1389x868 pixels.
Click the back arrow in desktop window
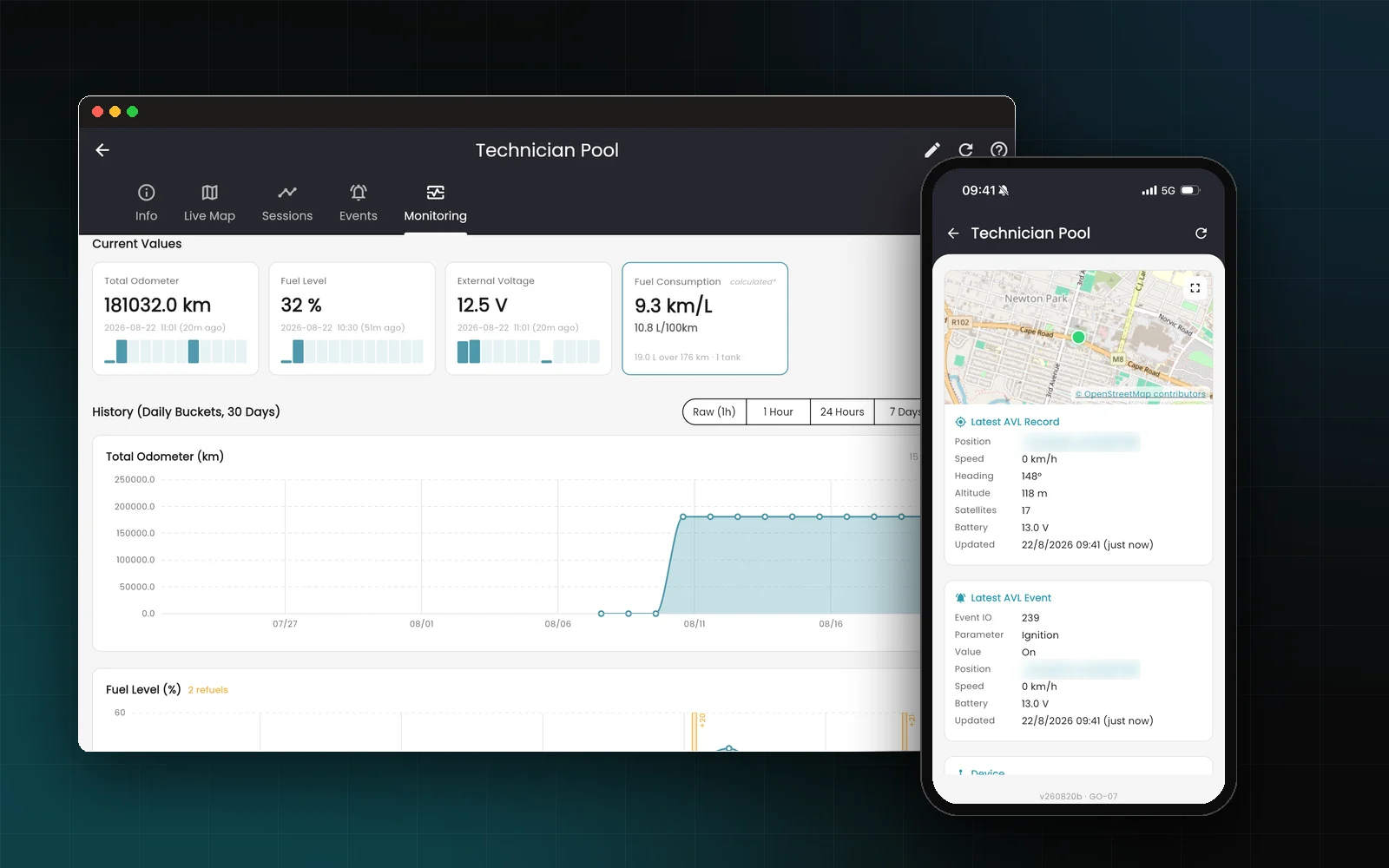[x=102, y=150]
